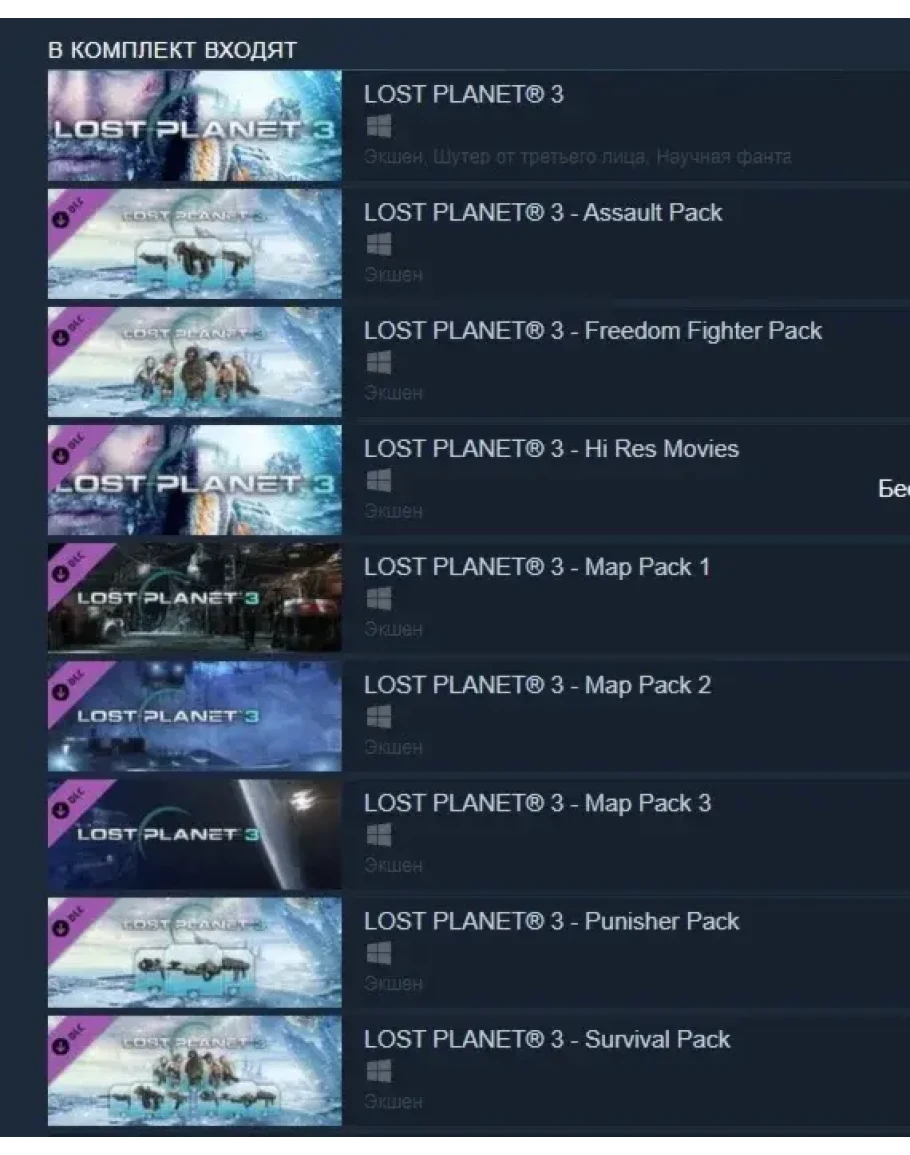Click Windows platform icon for Hi Res Movies
Viewport: 910px width, 1155px height.
tap(379, 481)
